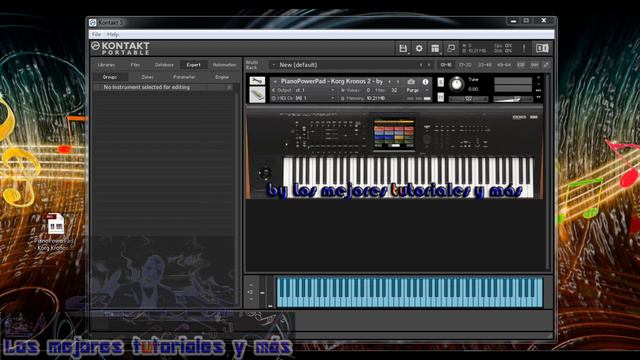This screenshot has width=640, height=360.
Task: Open the save (floppy disk) menu
Action: tap(403, 49)
